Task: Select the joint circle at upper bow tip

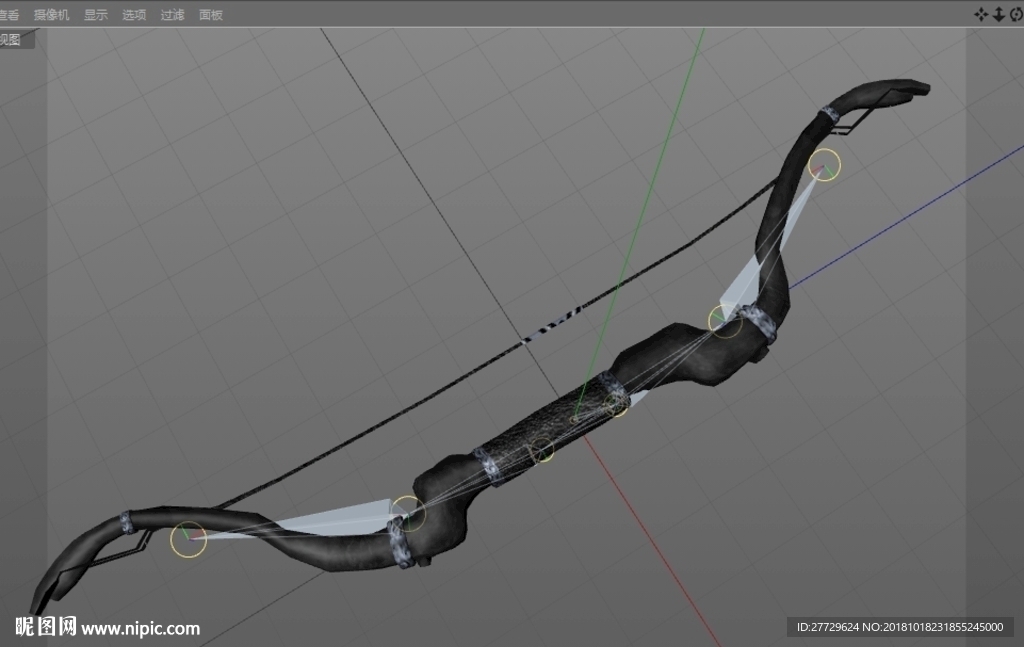Action: coord(824,165)
